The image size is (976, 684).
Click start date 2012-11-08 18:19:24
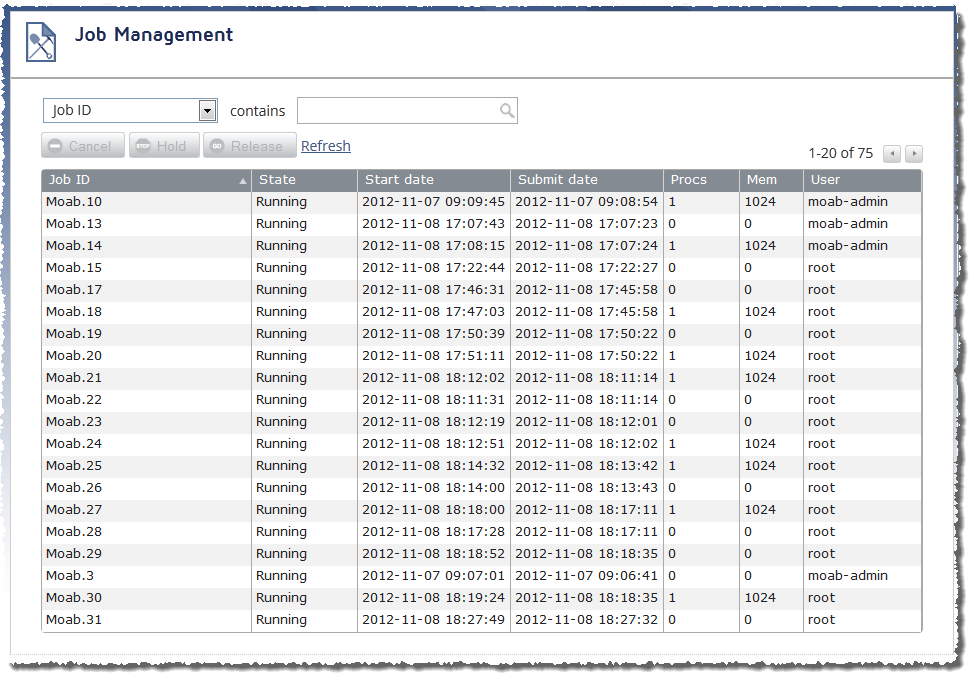pos(433,597)
